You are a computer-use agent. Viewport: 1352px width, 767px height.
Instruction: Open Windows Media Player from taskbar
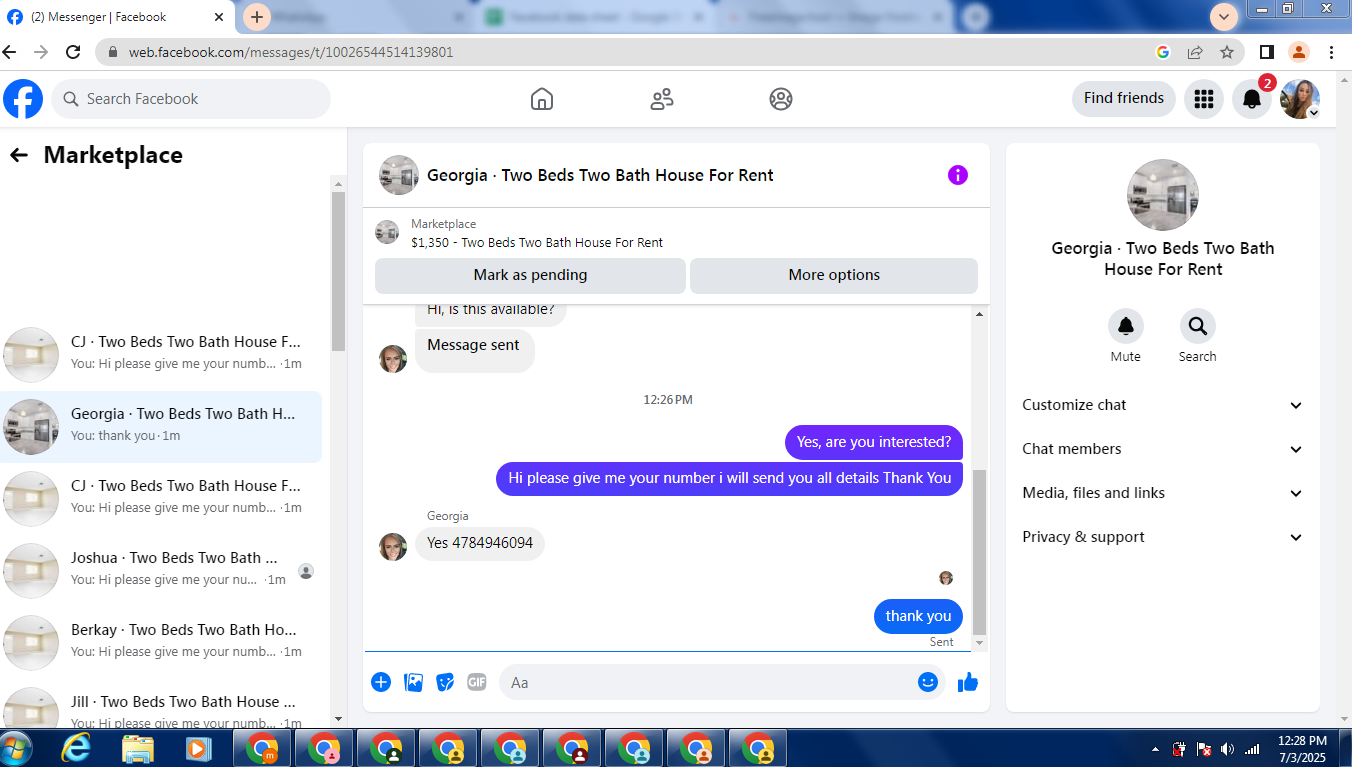pos(199,748)
